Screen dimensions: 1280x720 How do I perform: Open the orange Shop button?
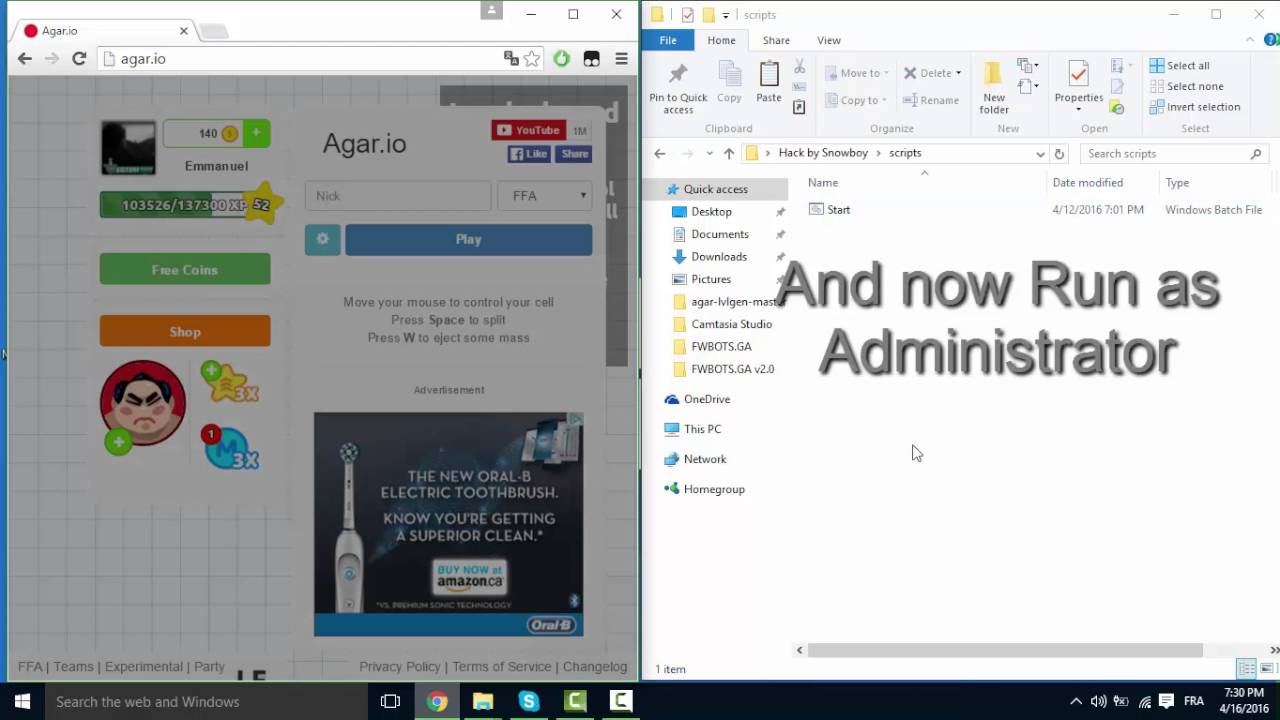click(x=185, y=331)
